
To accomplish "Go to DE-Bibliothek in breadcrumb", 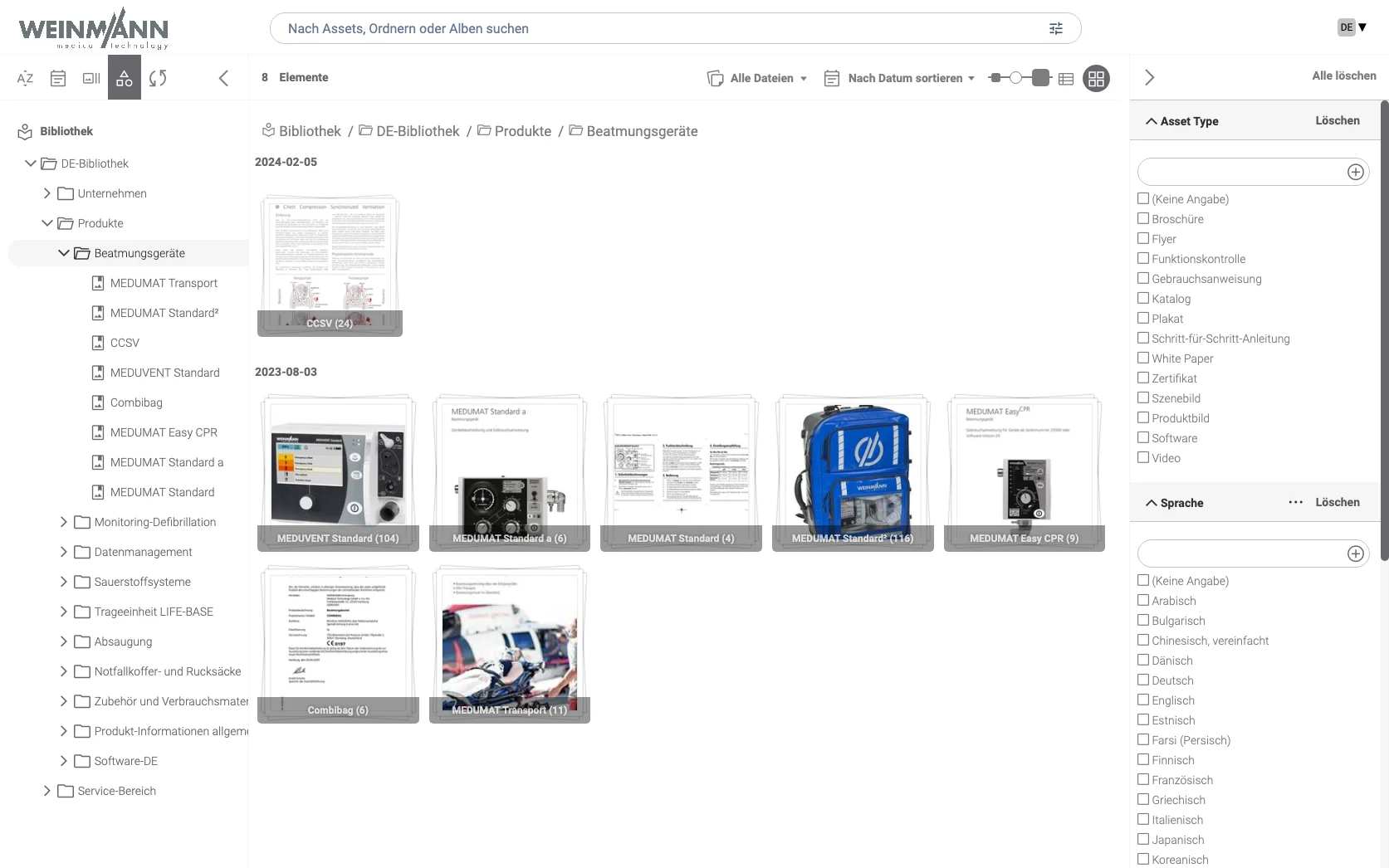I will pos(418,131).
